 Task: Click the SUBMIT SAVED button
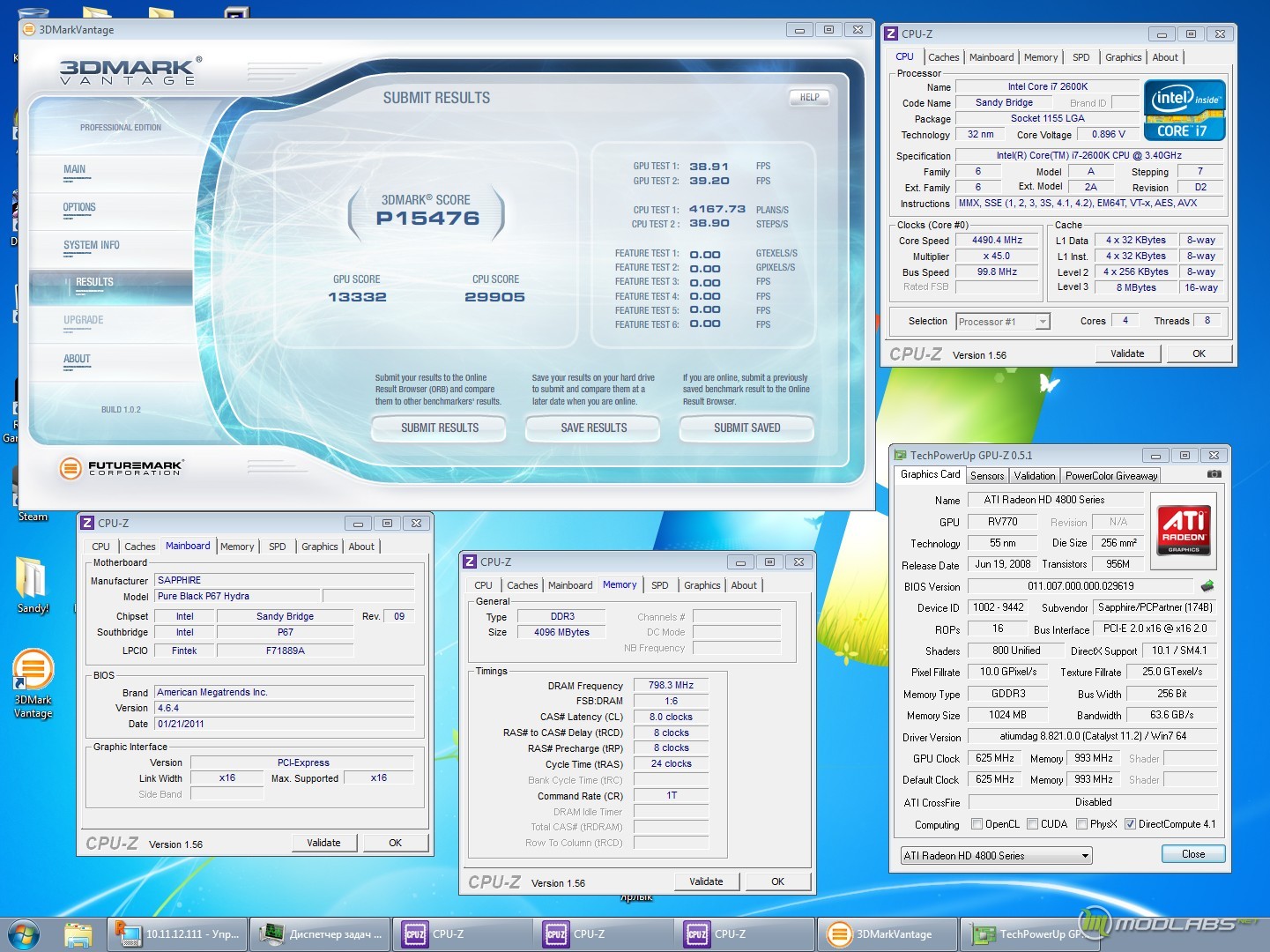(746, 428)
